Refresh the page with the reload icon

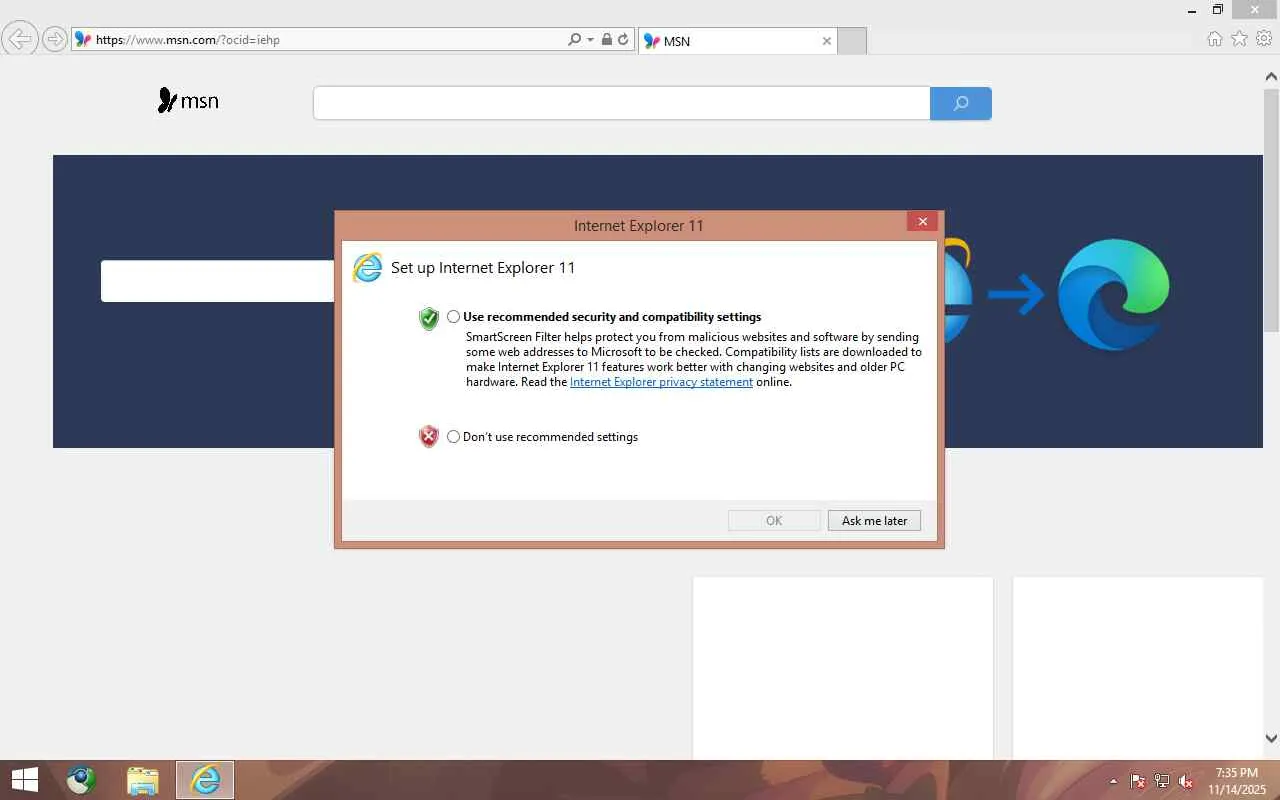(623, 40)
